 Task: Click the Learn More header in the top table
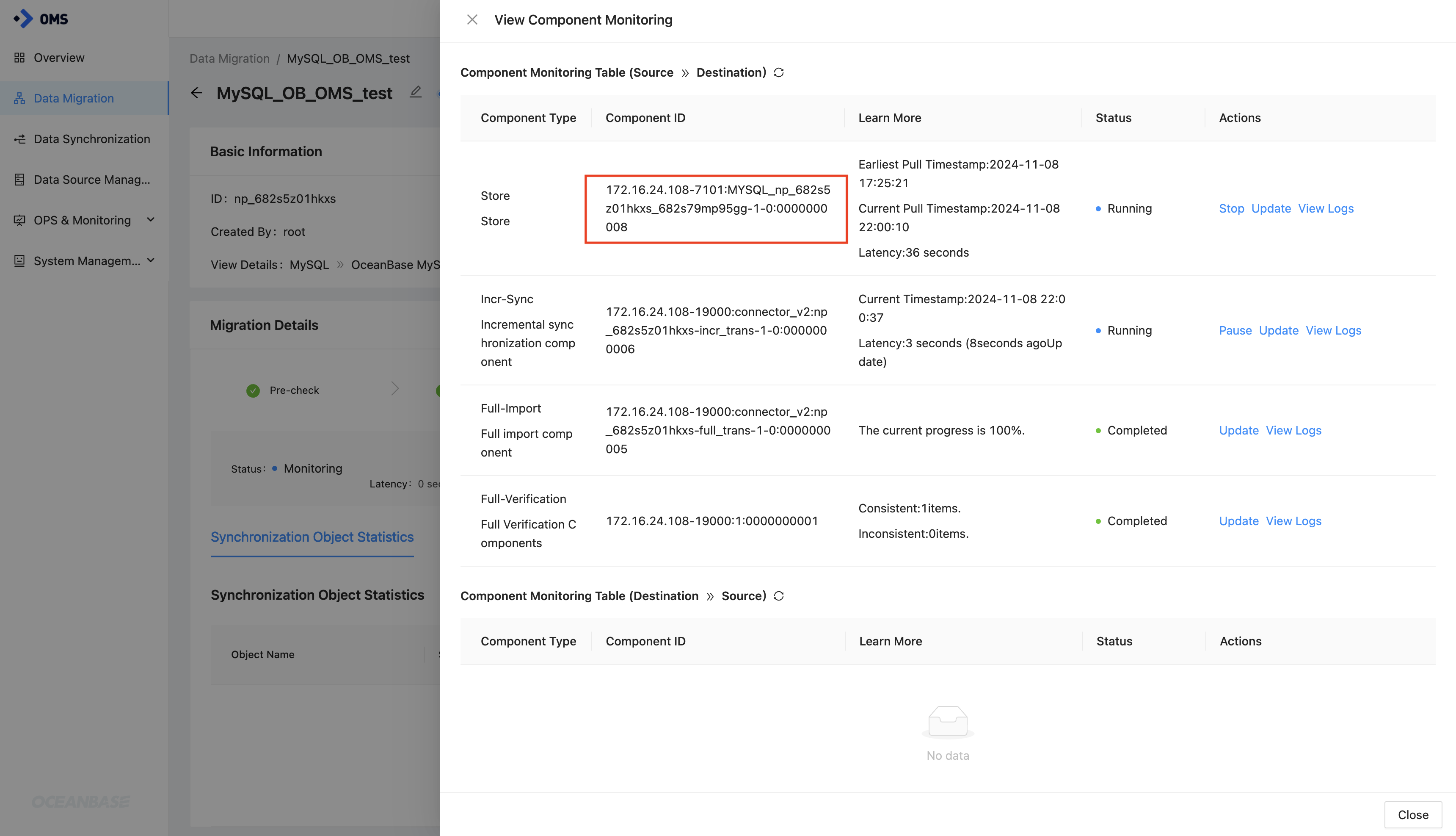[890, 118]
